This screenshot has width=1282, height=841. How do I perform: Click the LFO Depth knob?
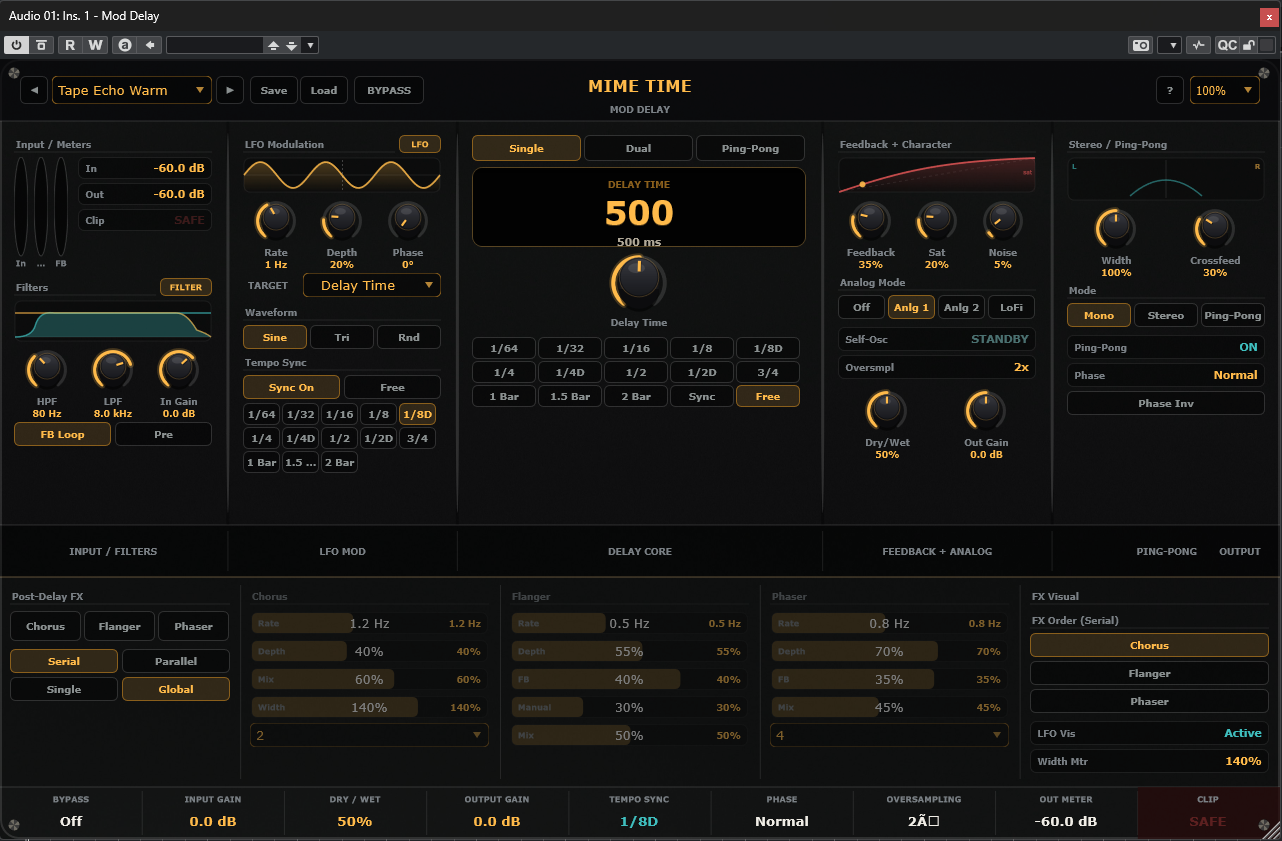pyautogui.click(x=342, y=219)
